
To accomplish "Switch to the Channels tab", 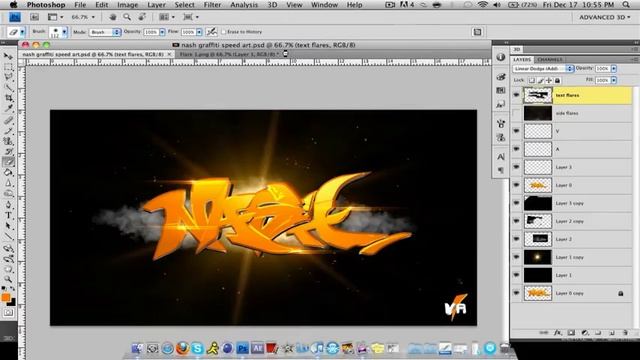I will [x=550, y=60].
